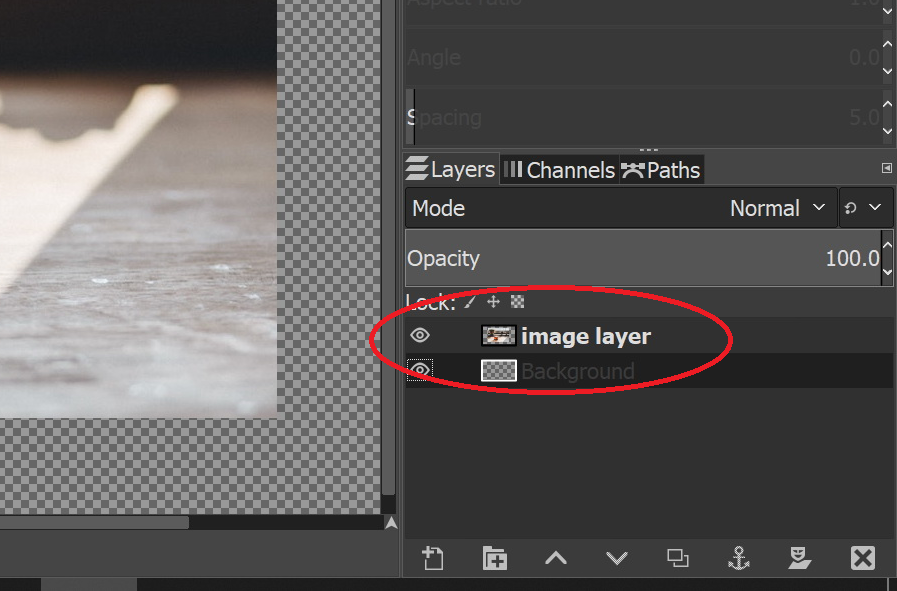Image resolution: width=897 pixels, height=591 pixels.
Task: Increase brush Angle value
Action: click(x=887, y=44)
